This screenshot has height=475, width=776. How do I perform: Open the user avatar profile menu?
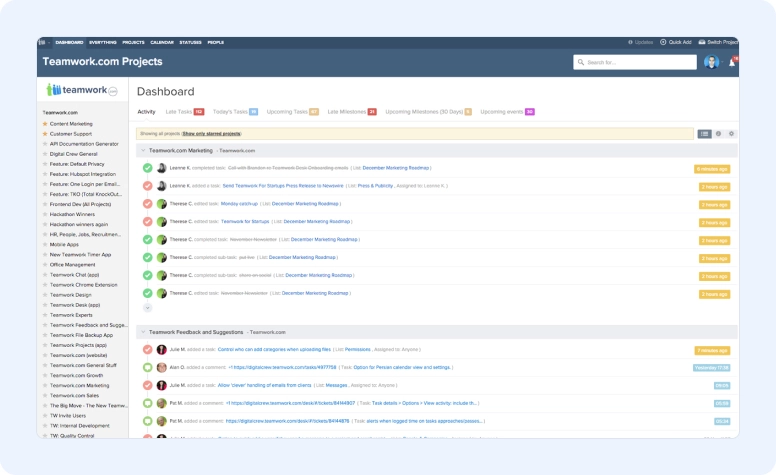(711, 62)
